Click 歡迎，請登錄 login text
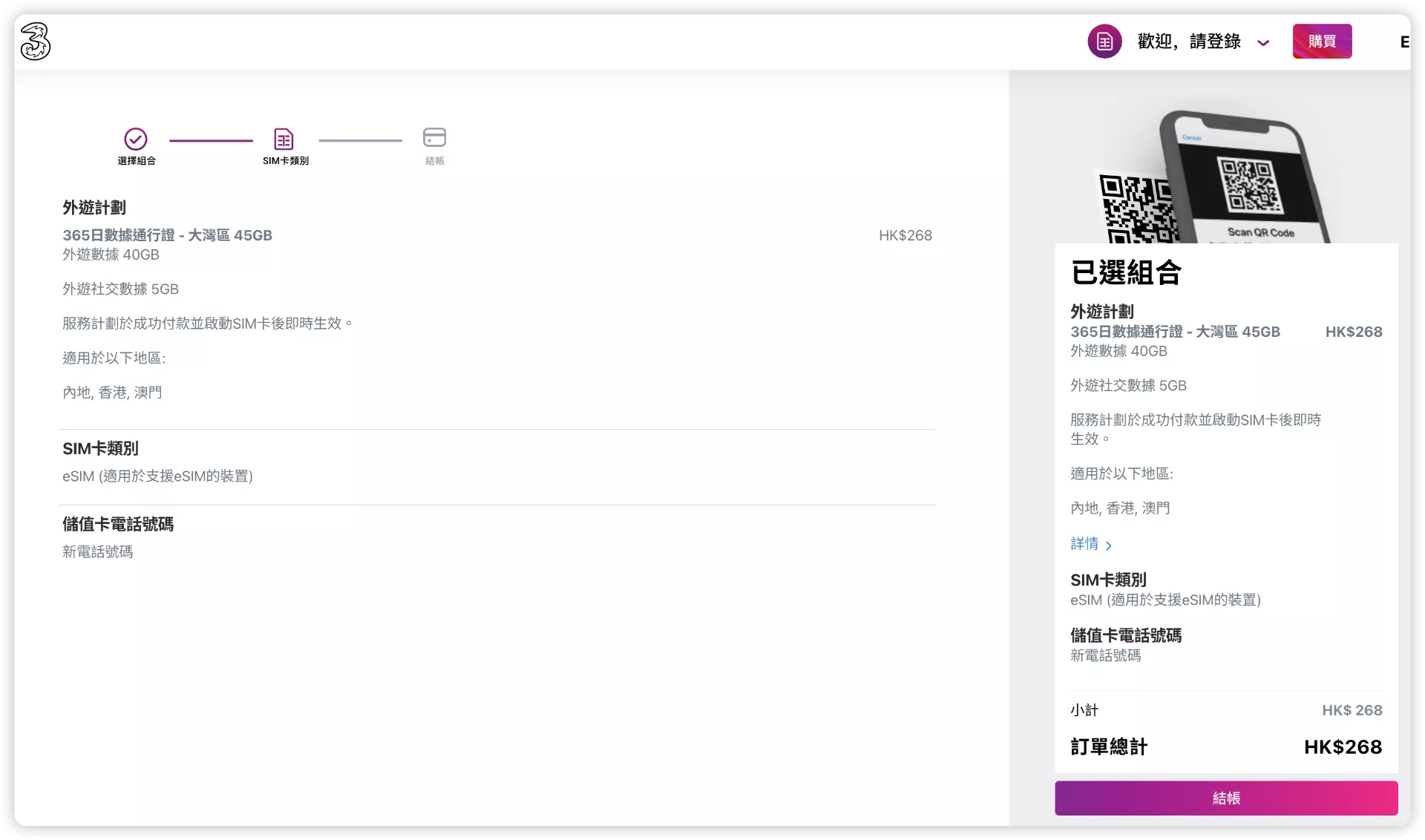 1189,42
